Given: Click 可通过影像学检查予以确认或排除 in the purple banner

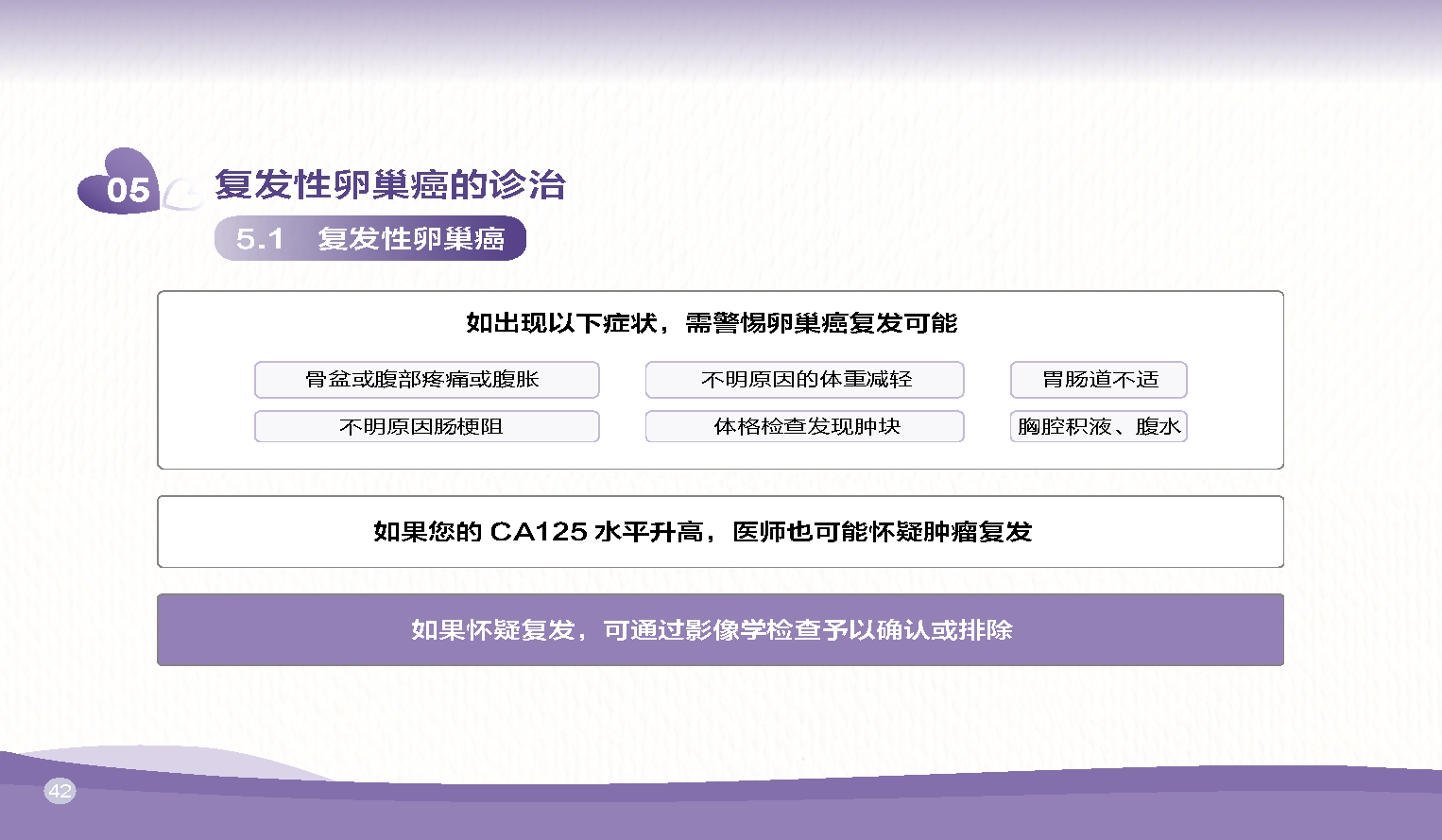Looking at the screenshot, I should 808,630.
